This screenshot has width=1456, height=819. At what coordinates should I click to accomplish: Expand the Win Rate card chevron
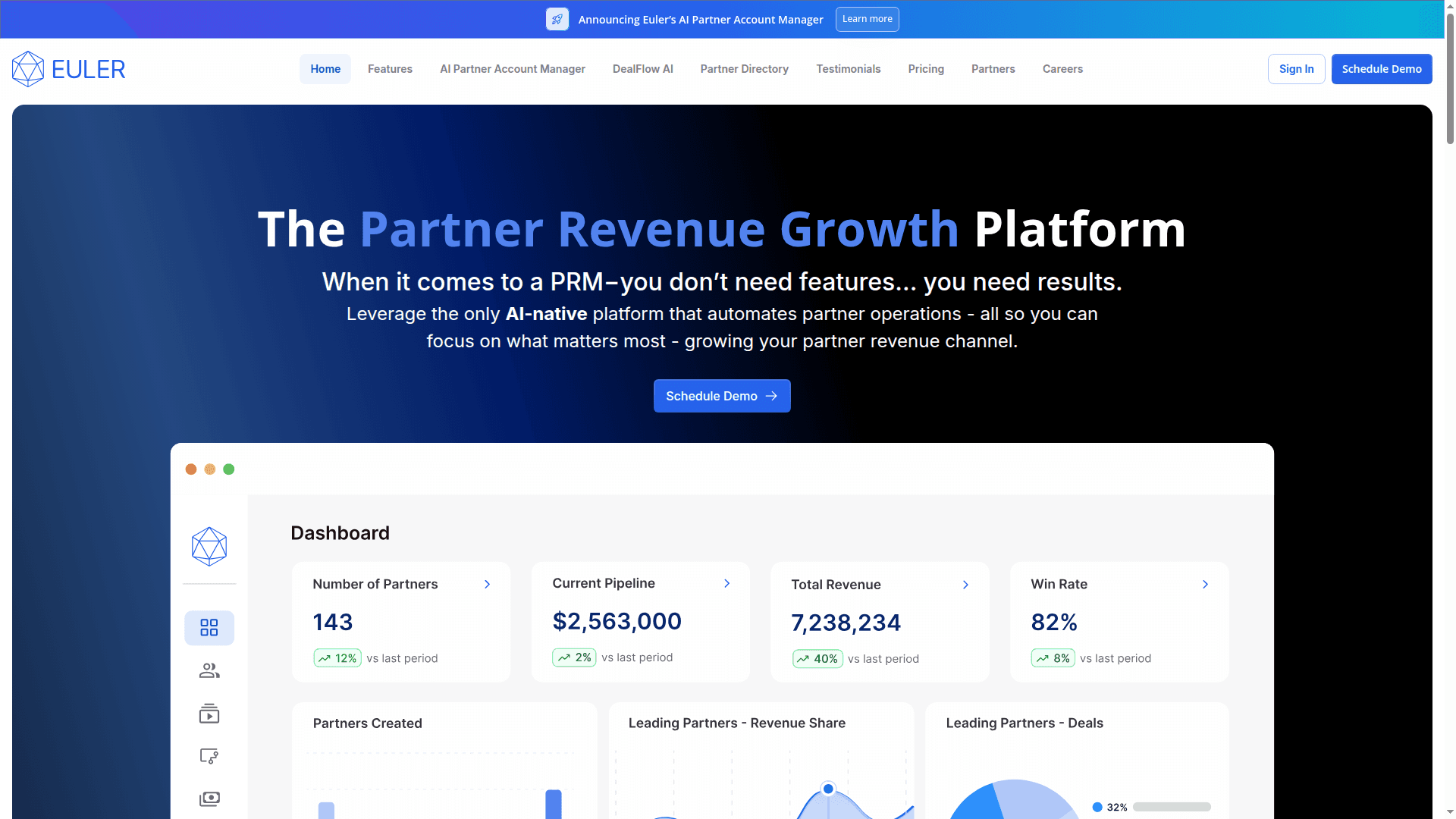1205,584
